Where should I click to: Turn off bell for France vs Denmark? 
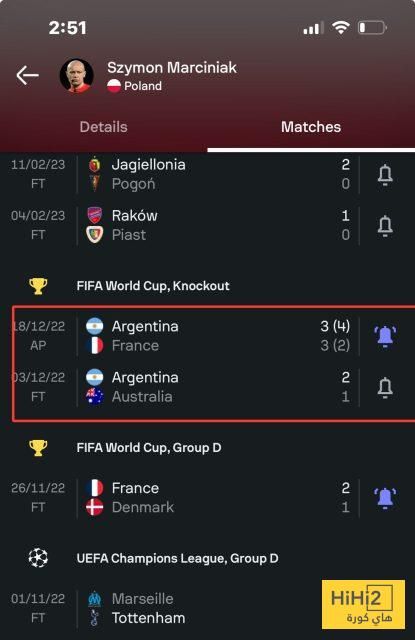[385, 498]
